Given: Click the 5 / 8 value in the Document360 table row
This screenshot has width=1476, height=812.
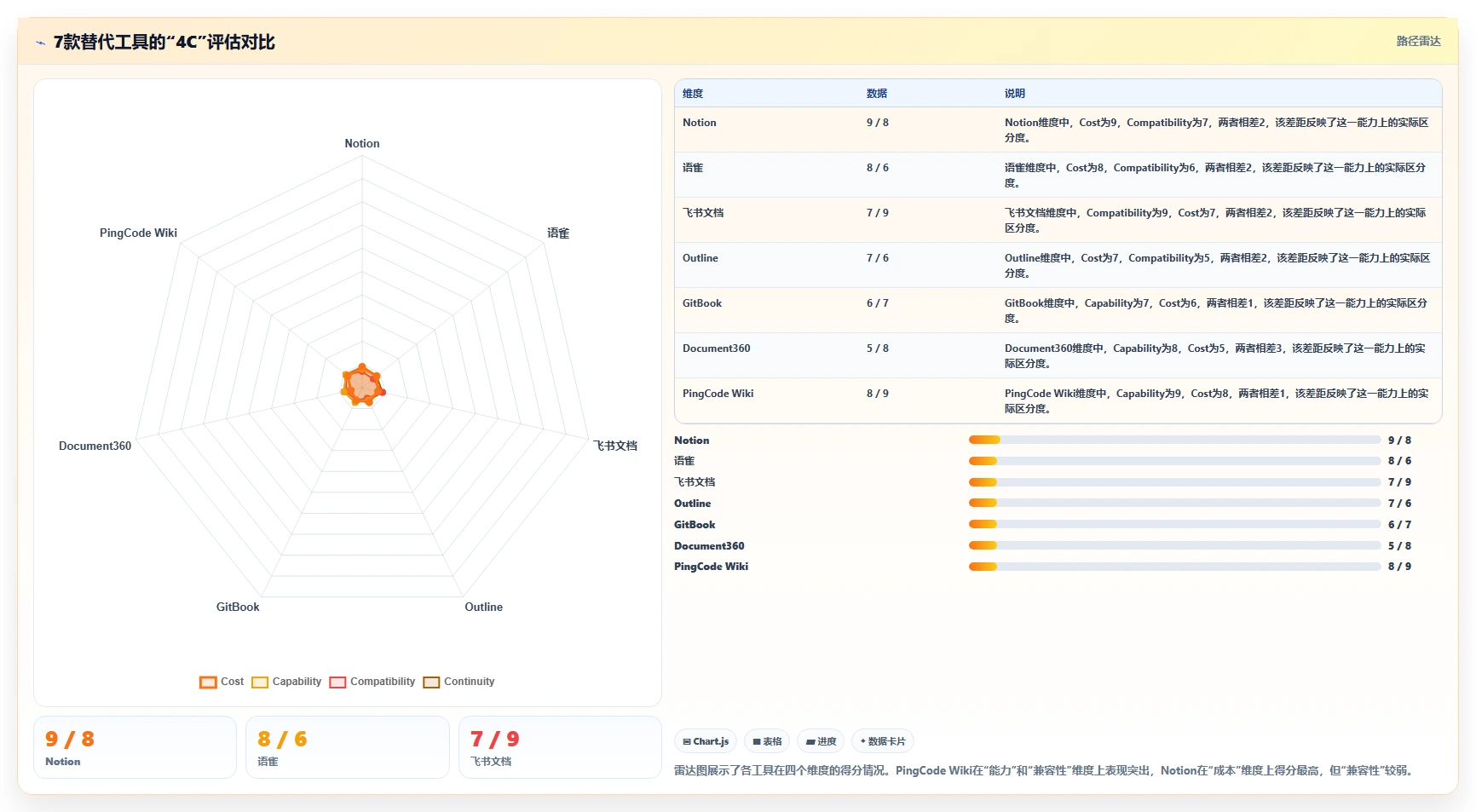Looking at the screenshot, I should 878,348.
